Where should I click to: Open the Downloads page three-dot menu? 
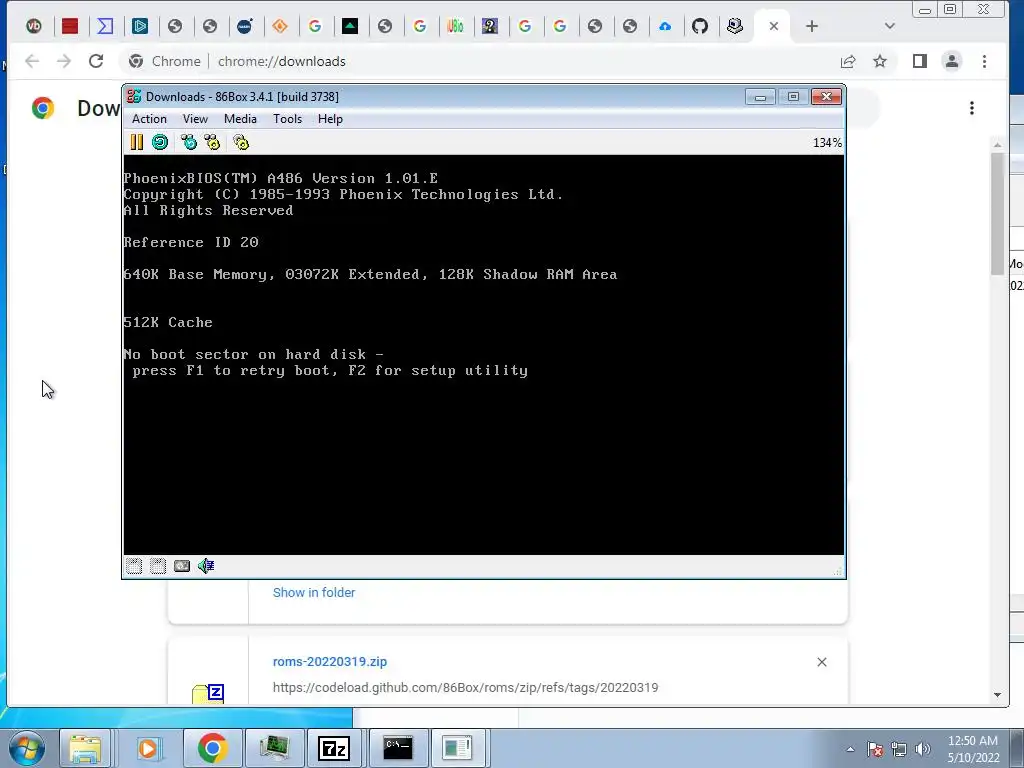pyautogui.click(x=972, y=108)
